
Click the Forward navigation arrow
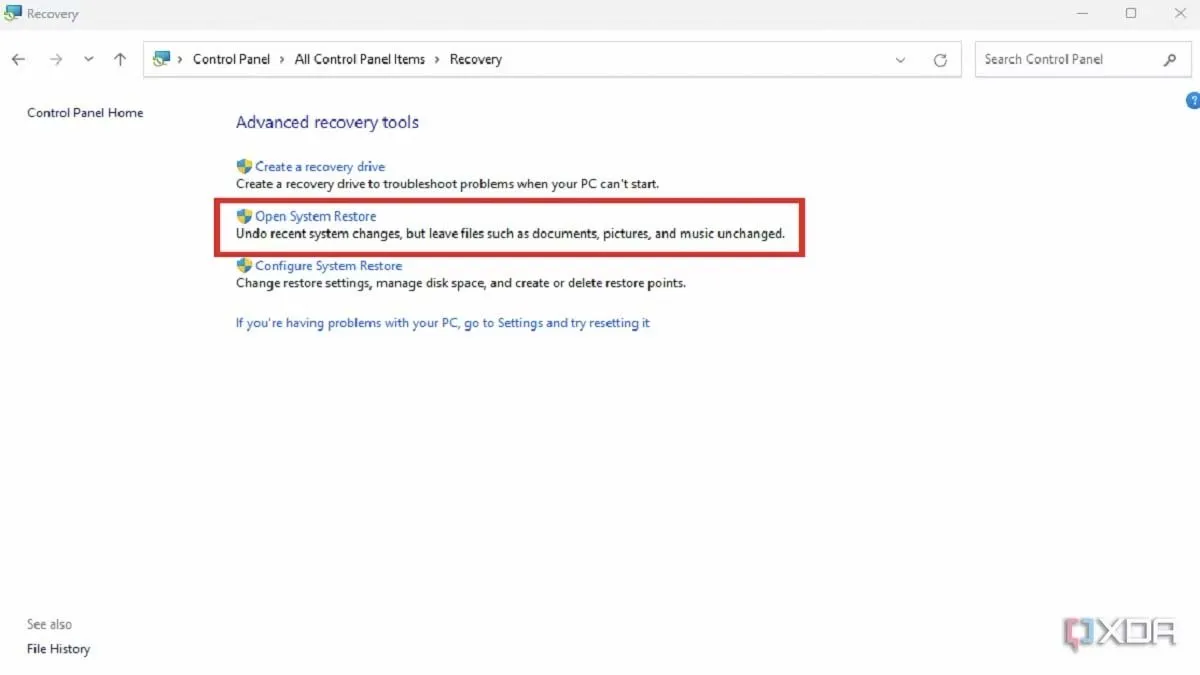coord(56,60)
